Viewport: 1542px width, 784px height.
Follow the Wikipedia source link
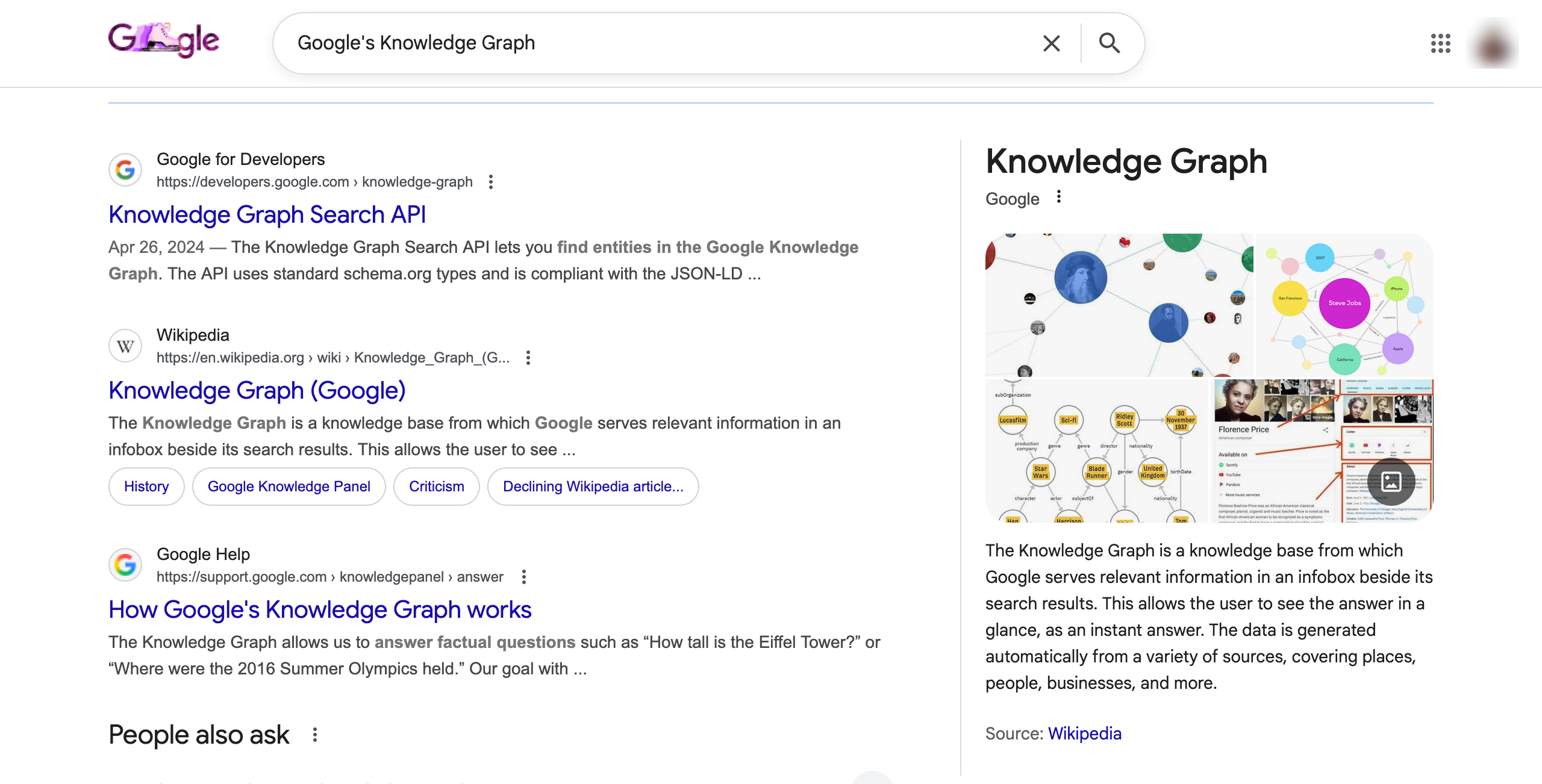pos(1084,733)
